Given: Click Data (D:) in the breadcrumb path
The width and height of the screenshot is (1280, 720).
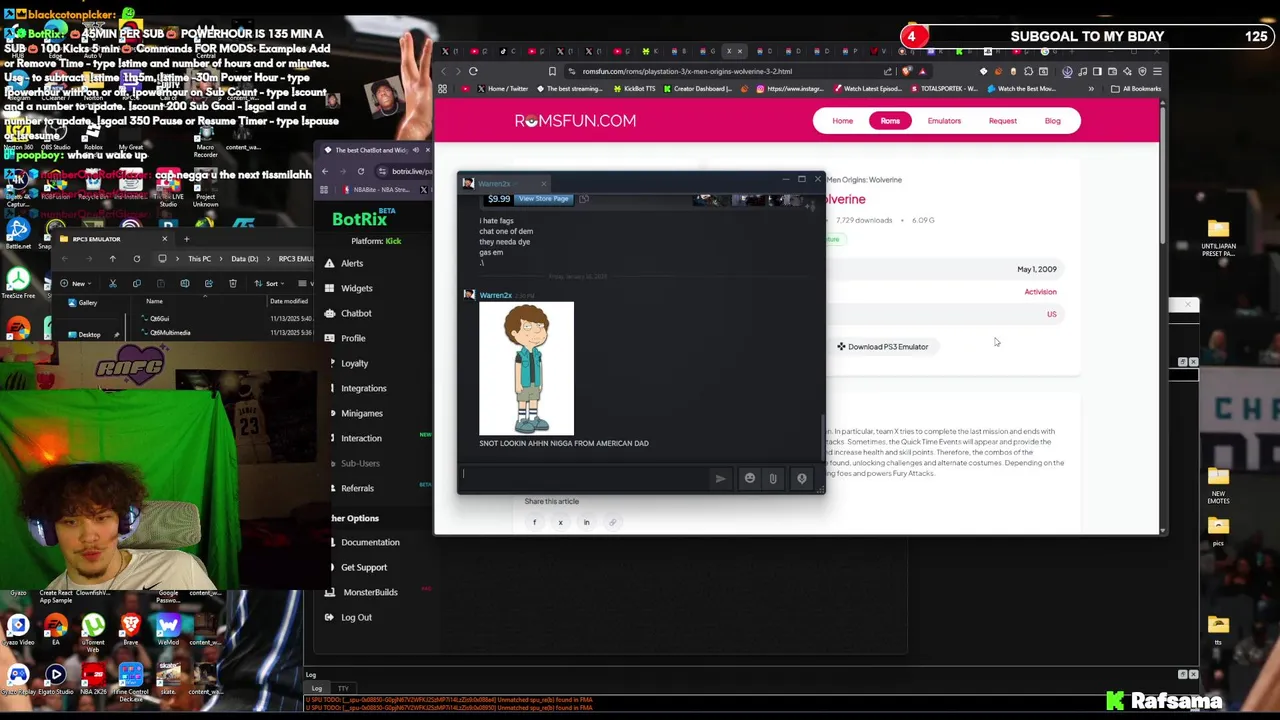Looking at the screenshot, I should coord(245,259).
